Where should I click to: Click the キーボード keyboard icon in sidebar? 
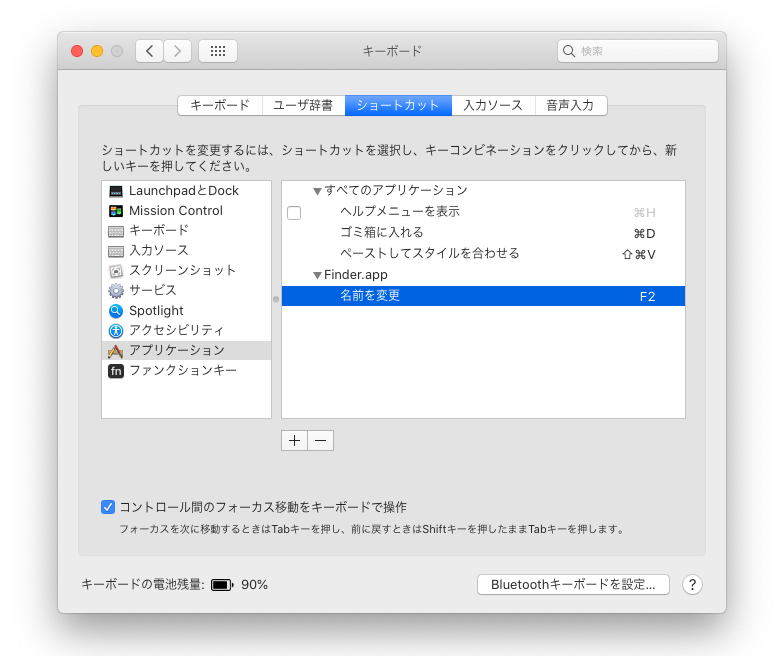116,231
